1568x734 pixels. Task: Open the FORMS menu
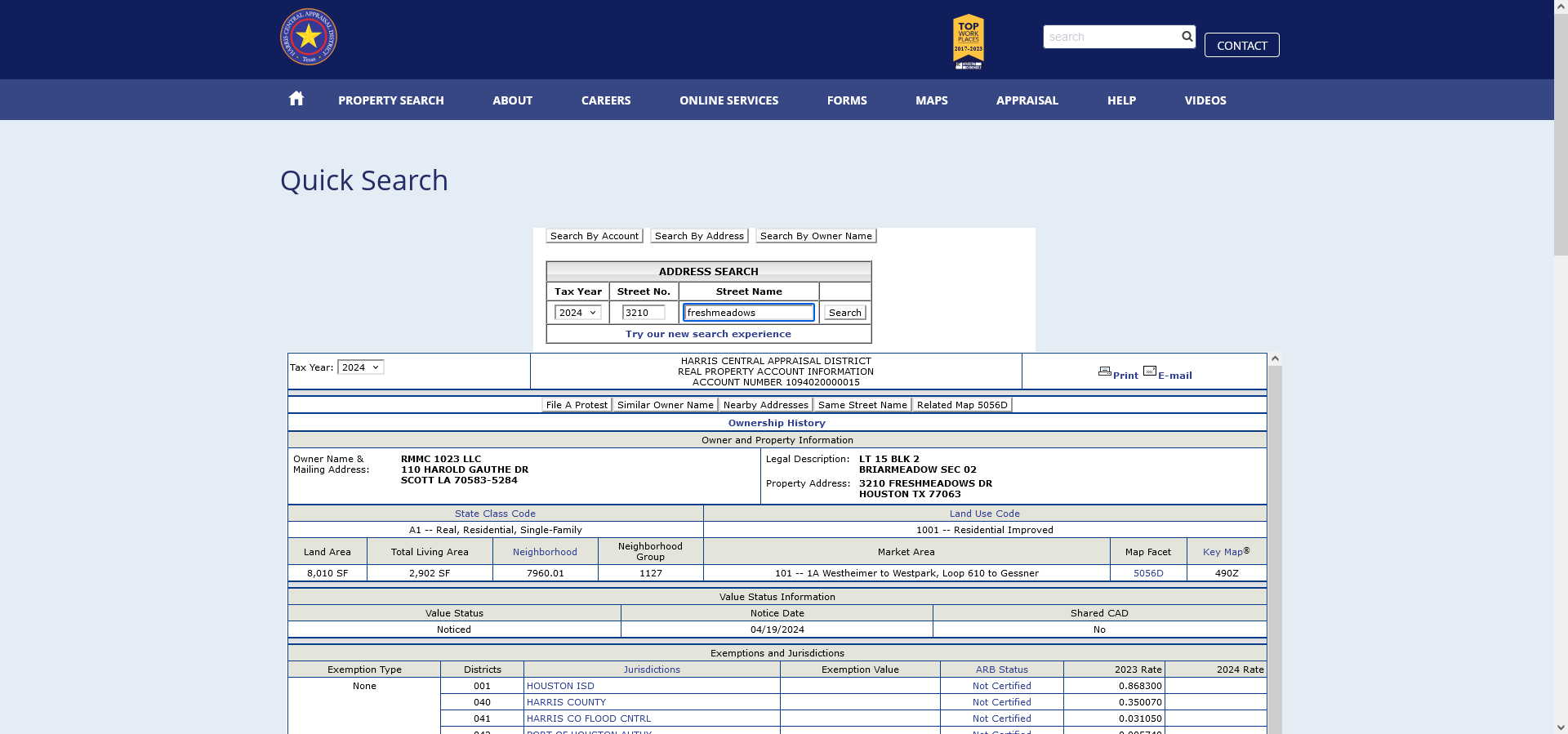[x=847, y=100]
